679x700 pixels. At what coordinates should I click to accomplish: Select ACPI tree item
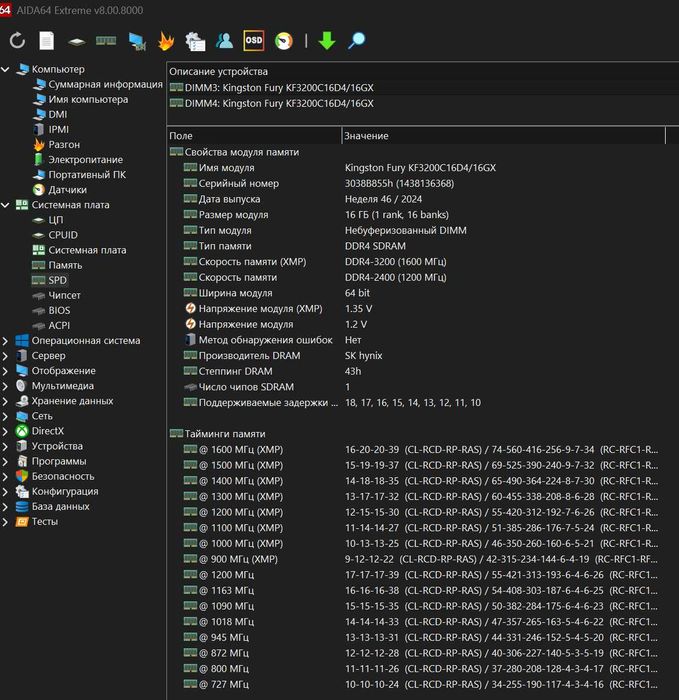point(51,325)
